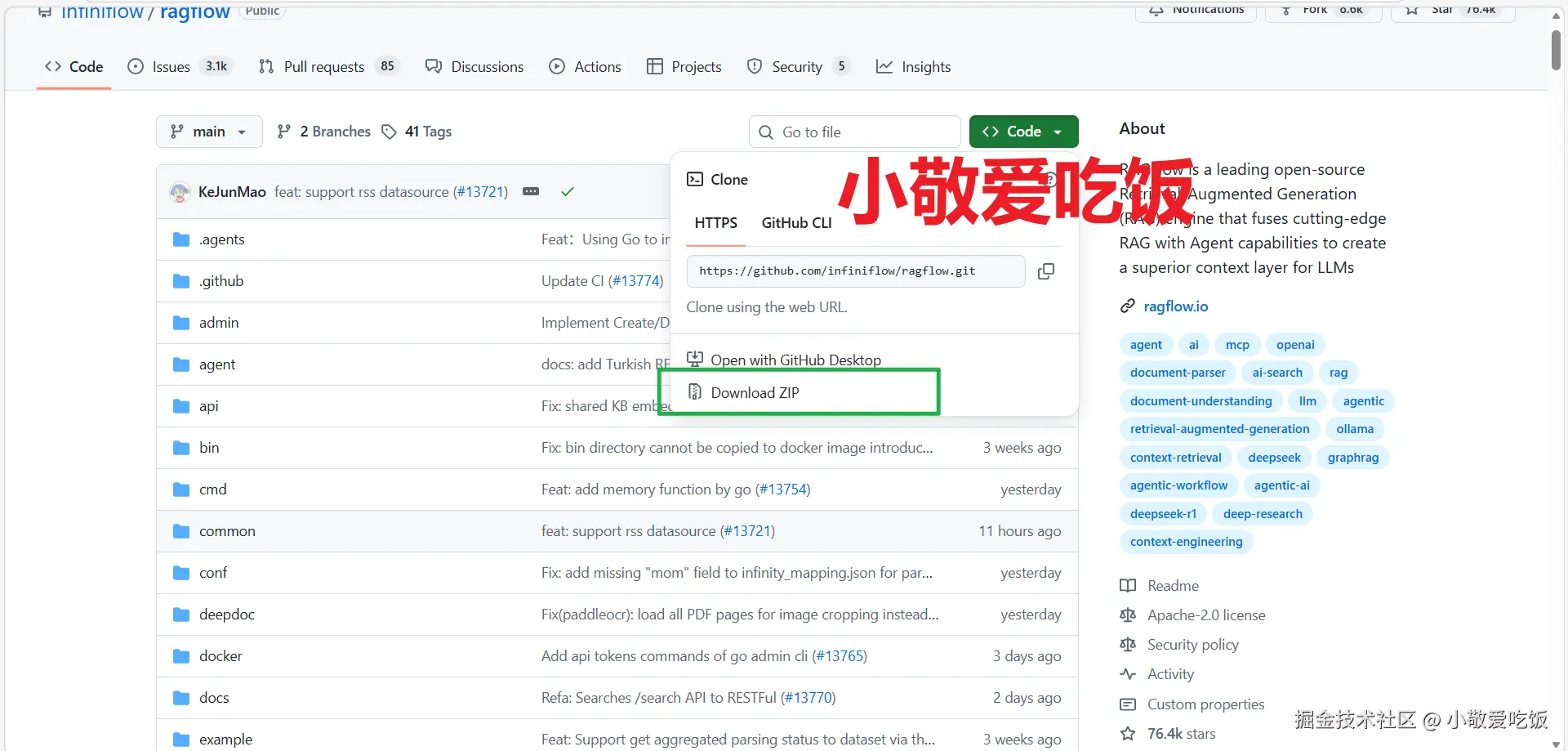View the Insights tab
Viewport: 1568px width, 751px height.
913,67
